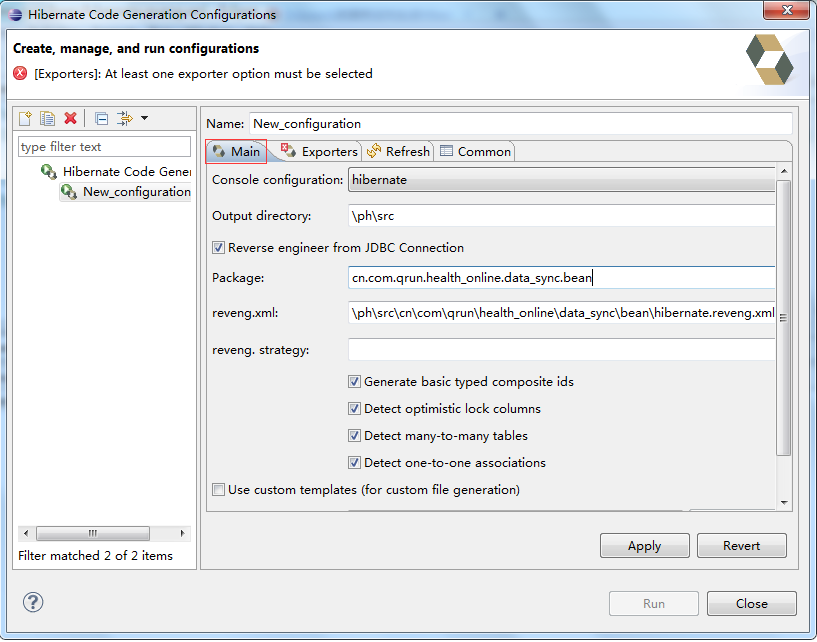Select the Hibernate Code Generation parent node icon

pyautogui.click(x=48, y=171)
